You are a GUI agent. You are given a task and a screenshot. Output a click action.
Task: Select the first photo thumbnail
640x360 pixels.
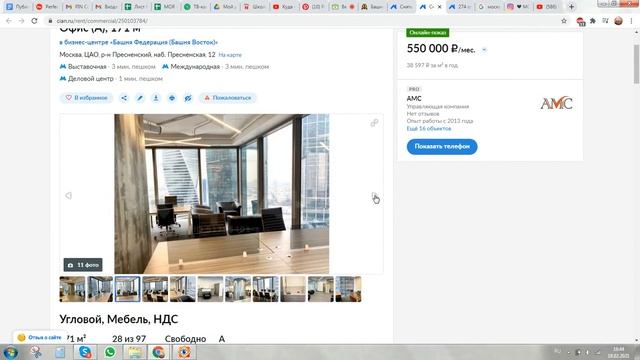tap(72, 289)
